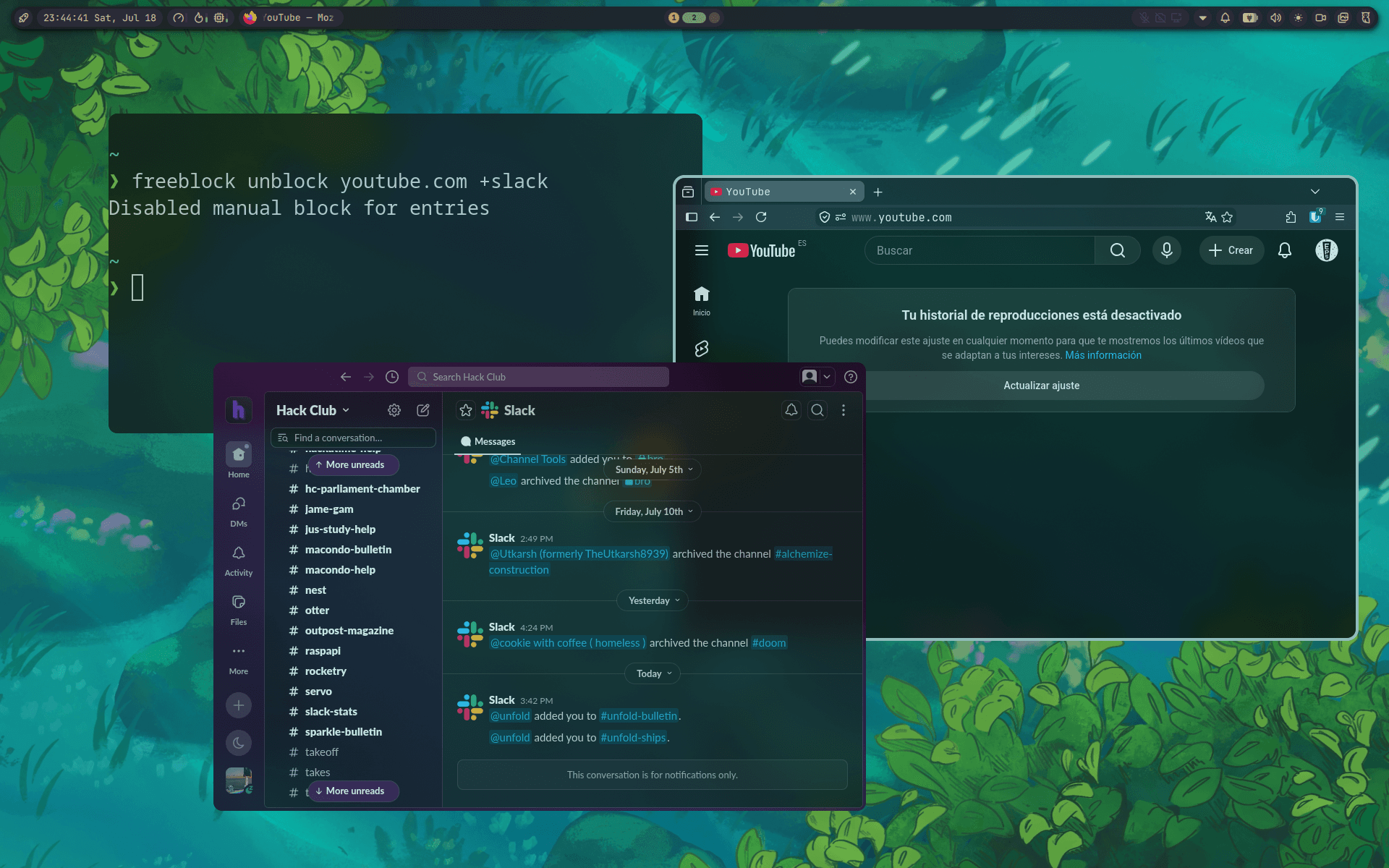Expand the Today date jump menu
Image resolution: width=1389 pixels, height=868 pixels.
pyautogui.click(x=653, y=673)
